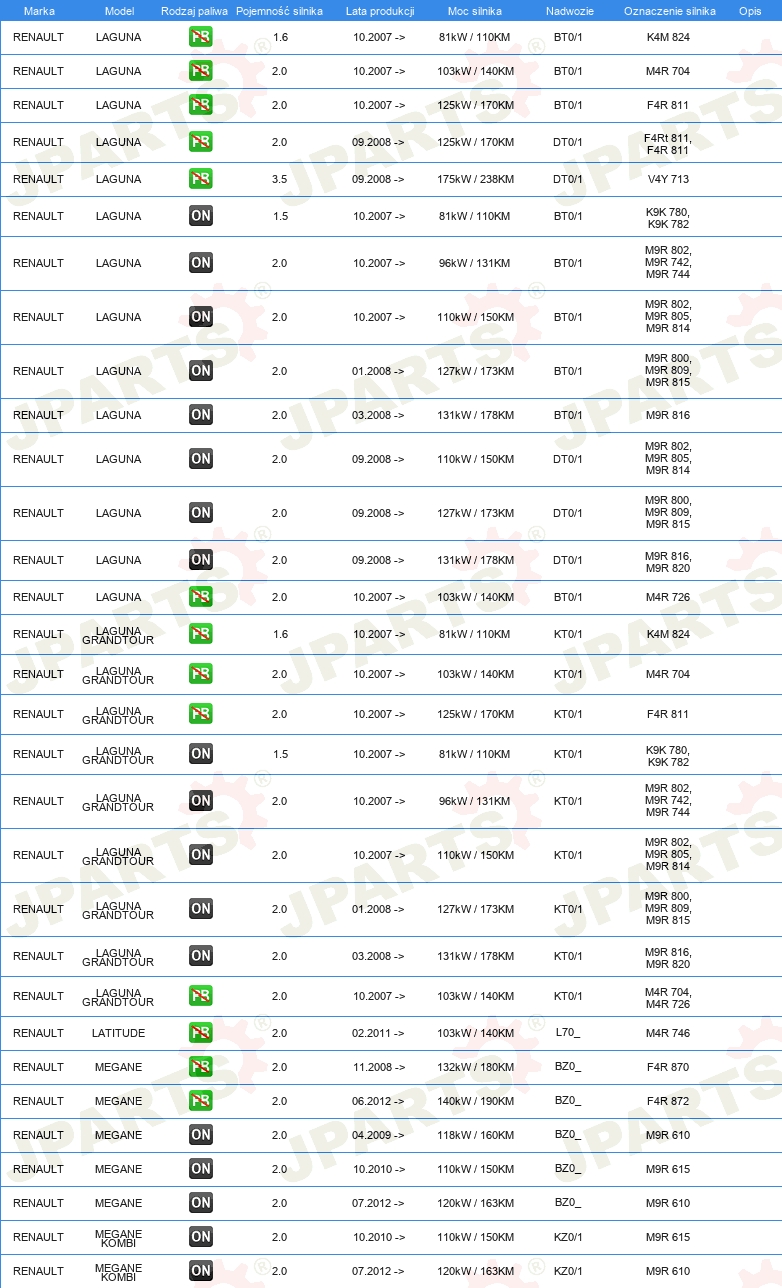Click the 'Nadwozie' column header
The height and width of the screenshot is (1288, 782).
569,11
